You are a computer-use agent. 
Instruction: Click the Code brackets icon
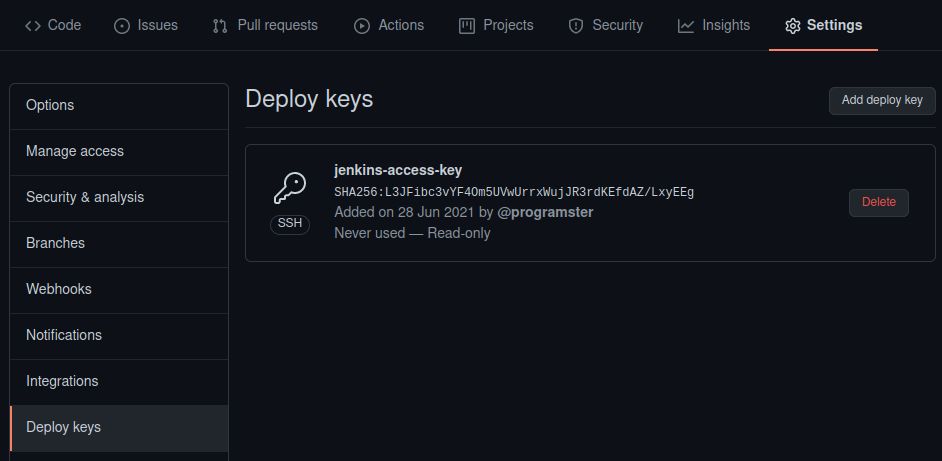tap(33, 26)
